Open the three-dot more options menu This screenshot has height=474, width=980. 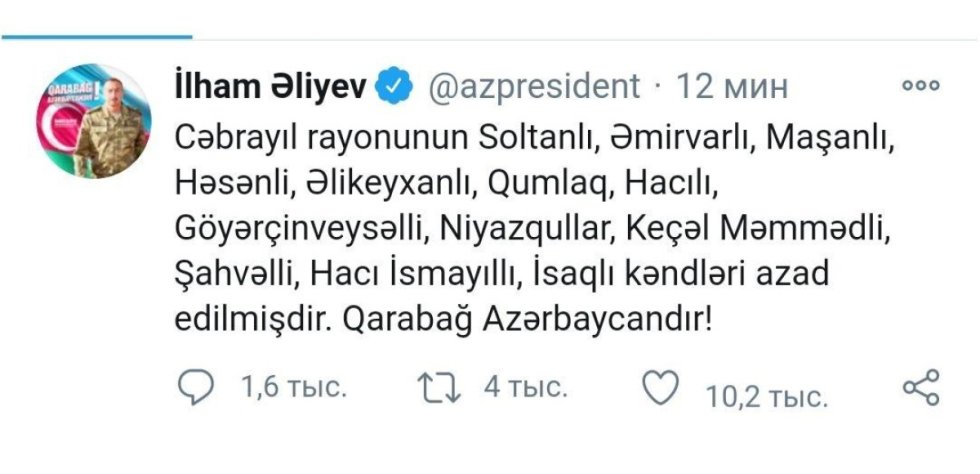(x=920, y=86)
